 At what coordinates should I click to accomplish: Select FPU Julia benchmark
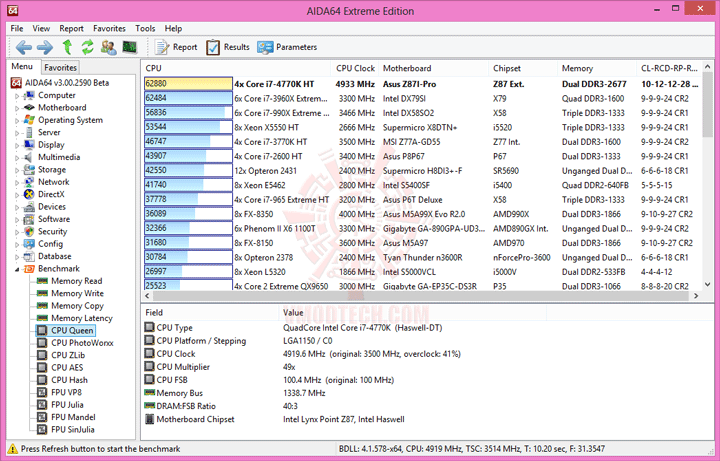click(67, 405)
